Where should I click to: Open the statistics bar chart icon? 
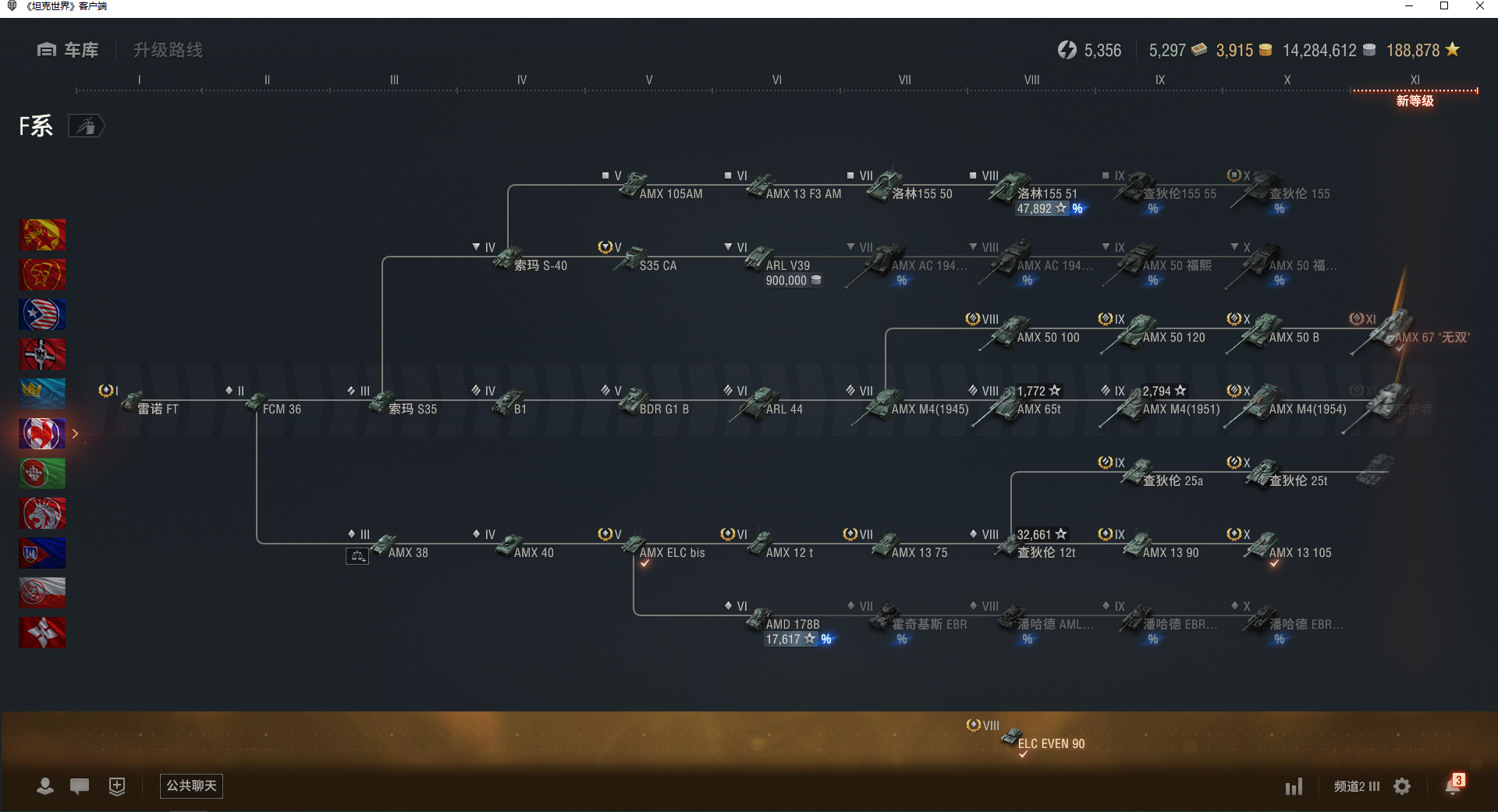pos(1294,786)
